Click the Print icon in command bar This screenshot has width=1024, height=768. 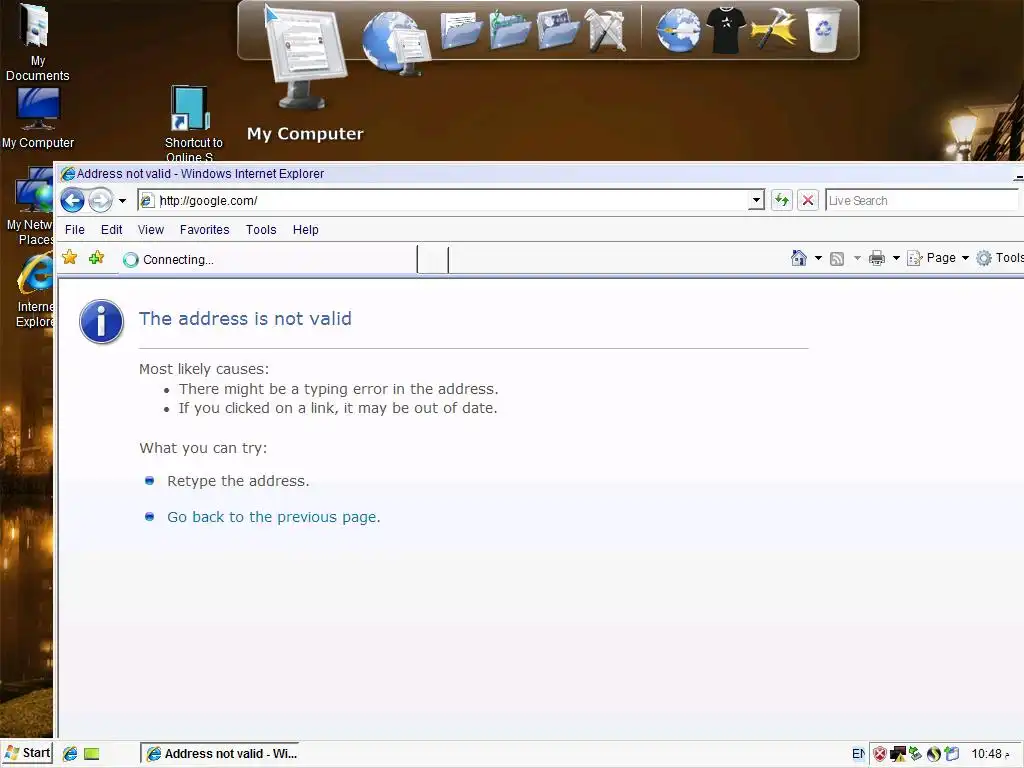[876, 259]
